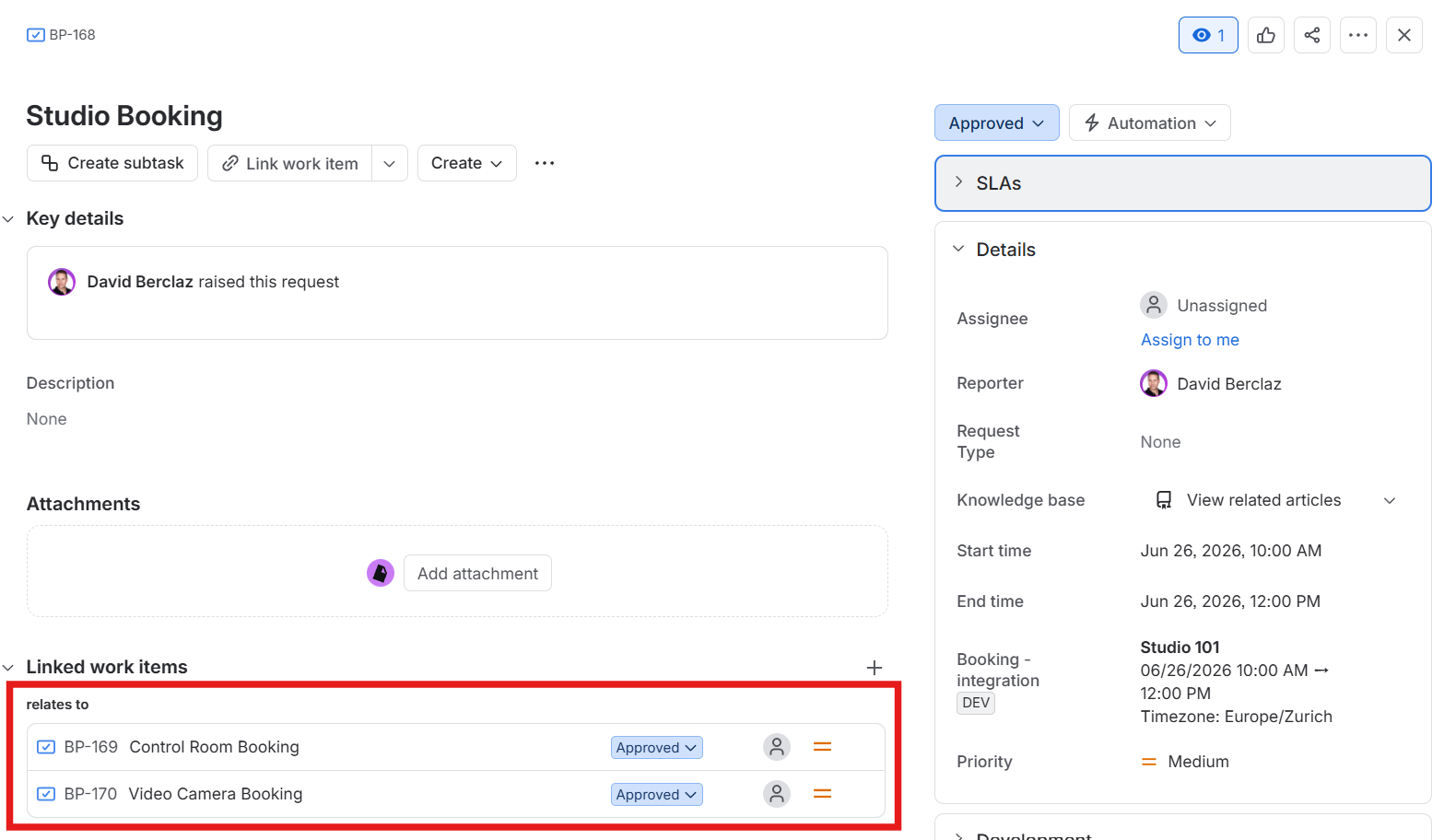Collapse the Key details section
The image size is (1444, 840).
click(8, 219)
